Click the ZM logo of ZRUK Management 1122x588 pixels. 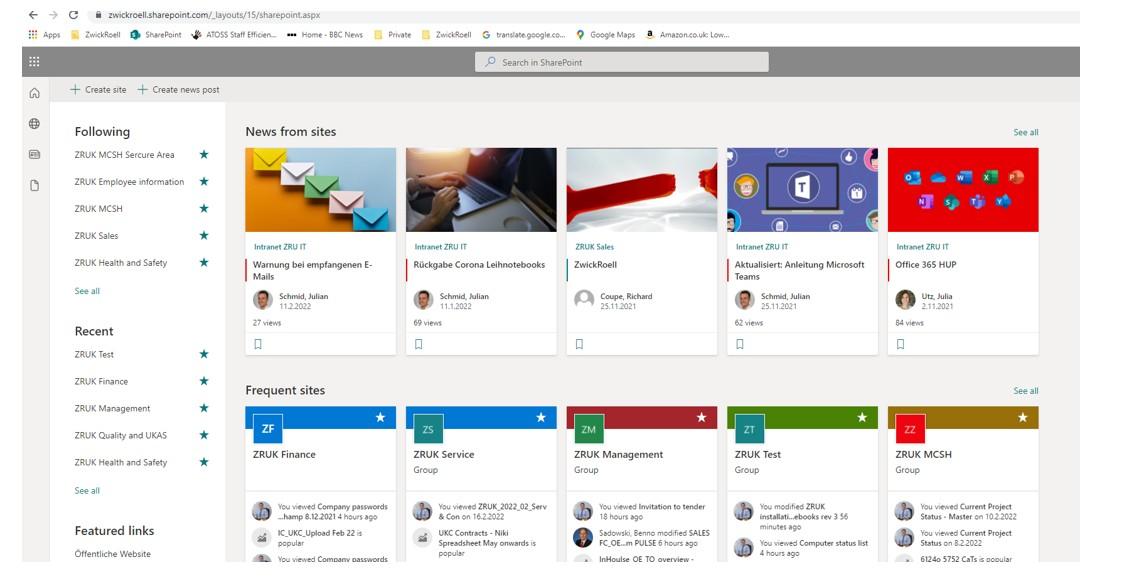pyautogui.click(x=589, y=428)
